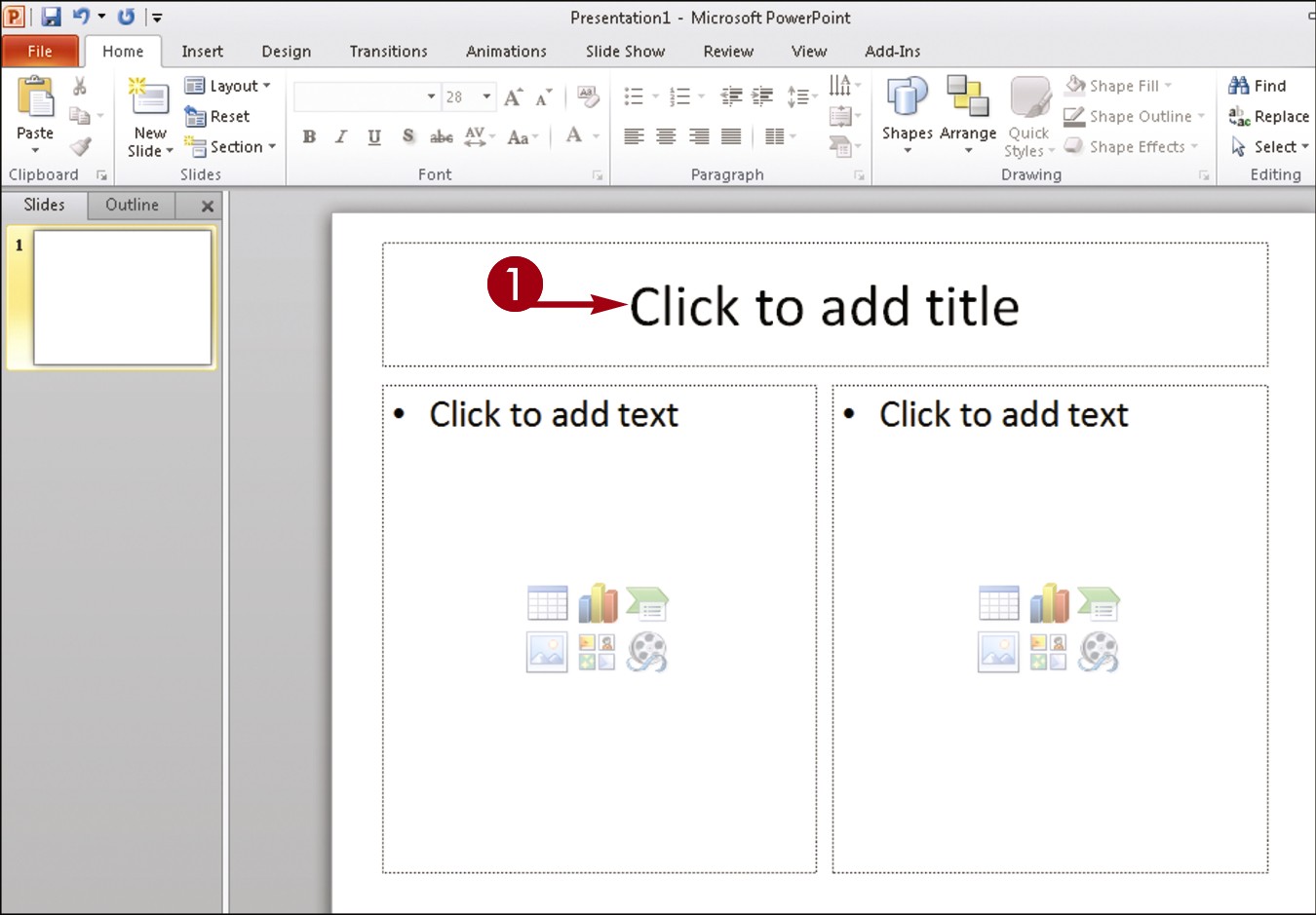Click the New Slide icon
Screen dimensions: 1316x915
point(148,97)
